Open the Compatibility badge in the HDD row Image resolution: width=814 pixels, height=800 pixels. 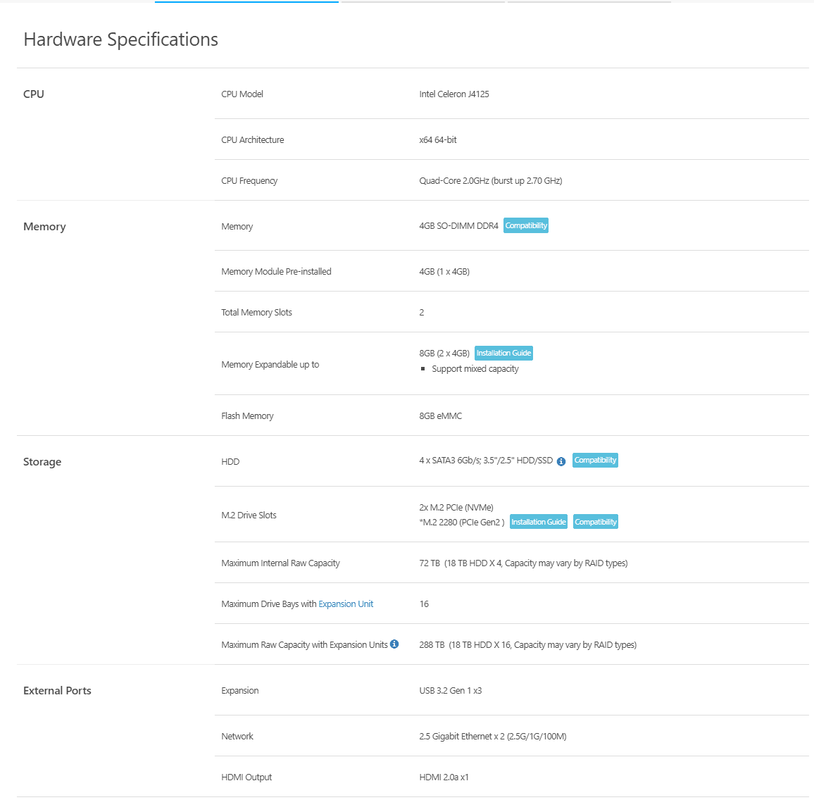tap(595, 460)
